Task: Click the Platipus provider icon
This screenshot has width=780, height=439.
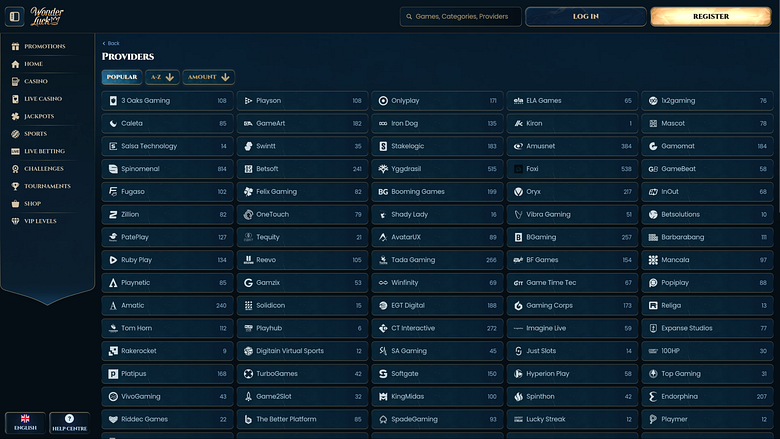Action: click(113, 374)
